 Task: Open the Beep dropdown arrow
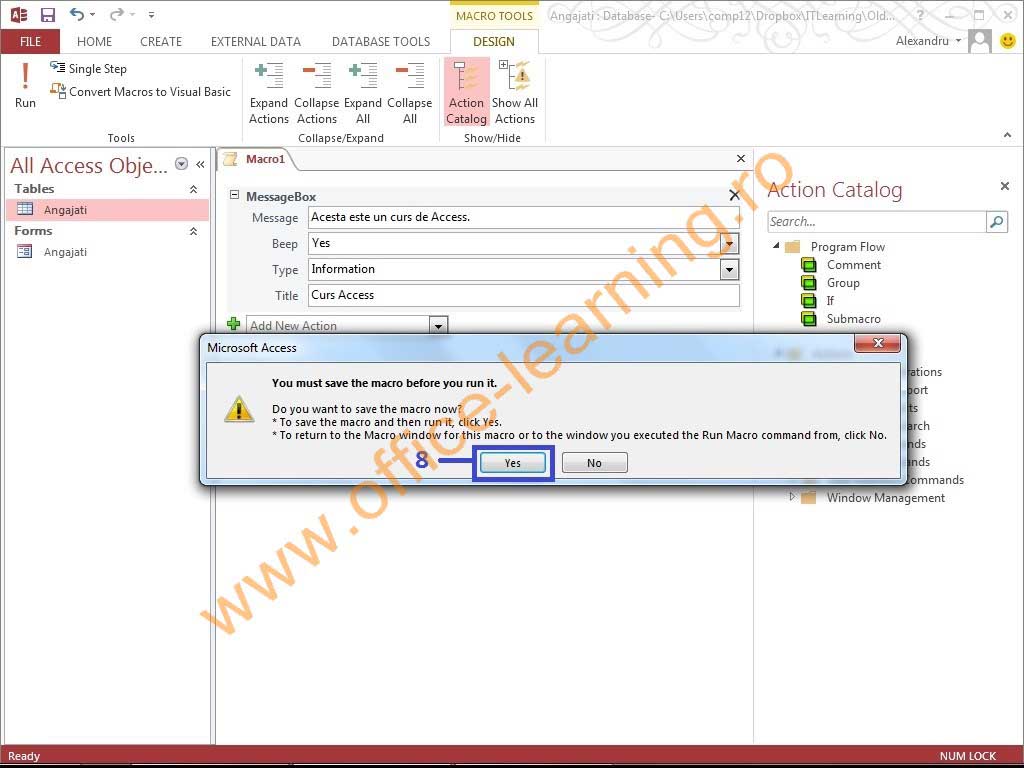(x=729, y=244)
